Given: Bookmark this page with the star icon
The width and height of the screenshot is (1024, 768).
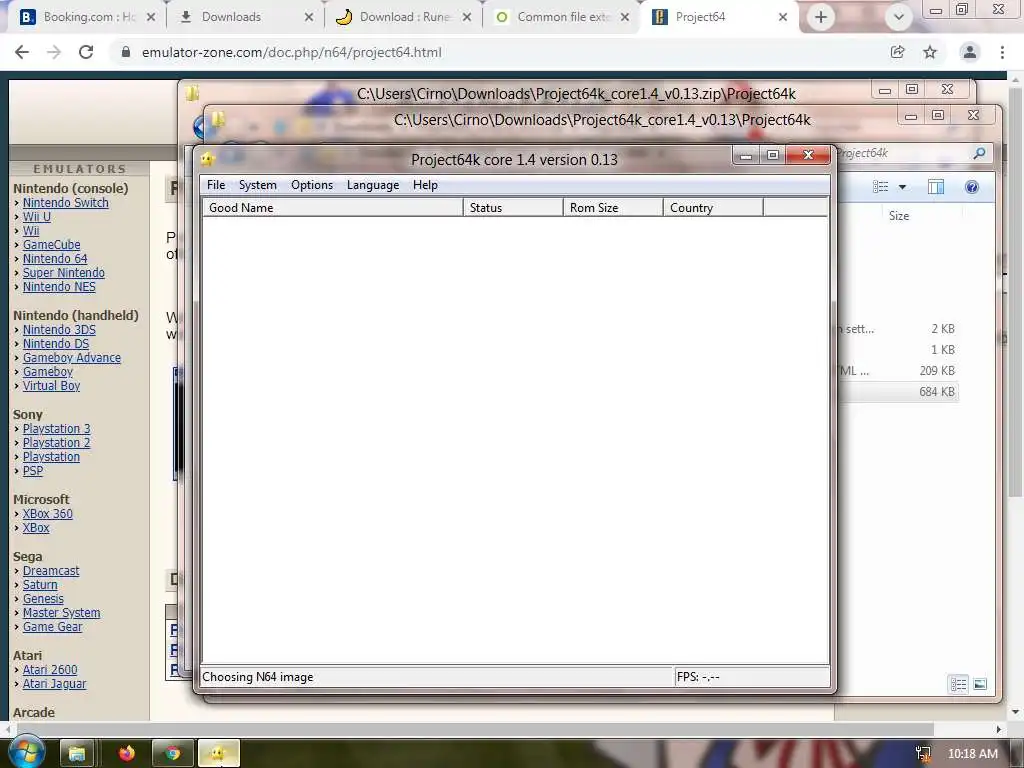Looking at the screenshot, I should (x=930, y=52).
